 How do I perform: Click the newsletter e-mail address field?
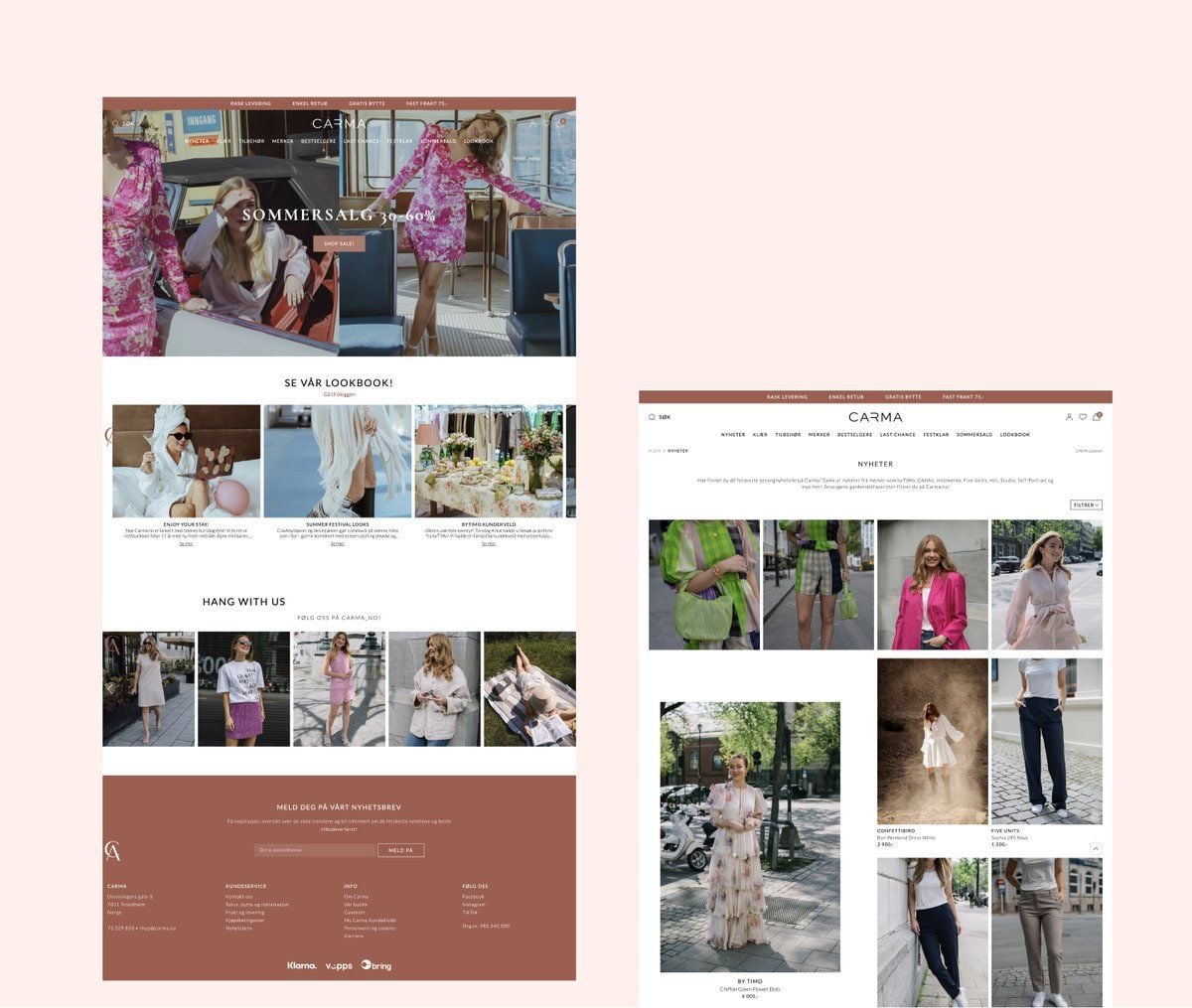(315, 850)
